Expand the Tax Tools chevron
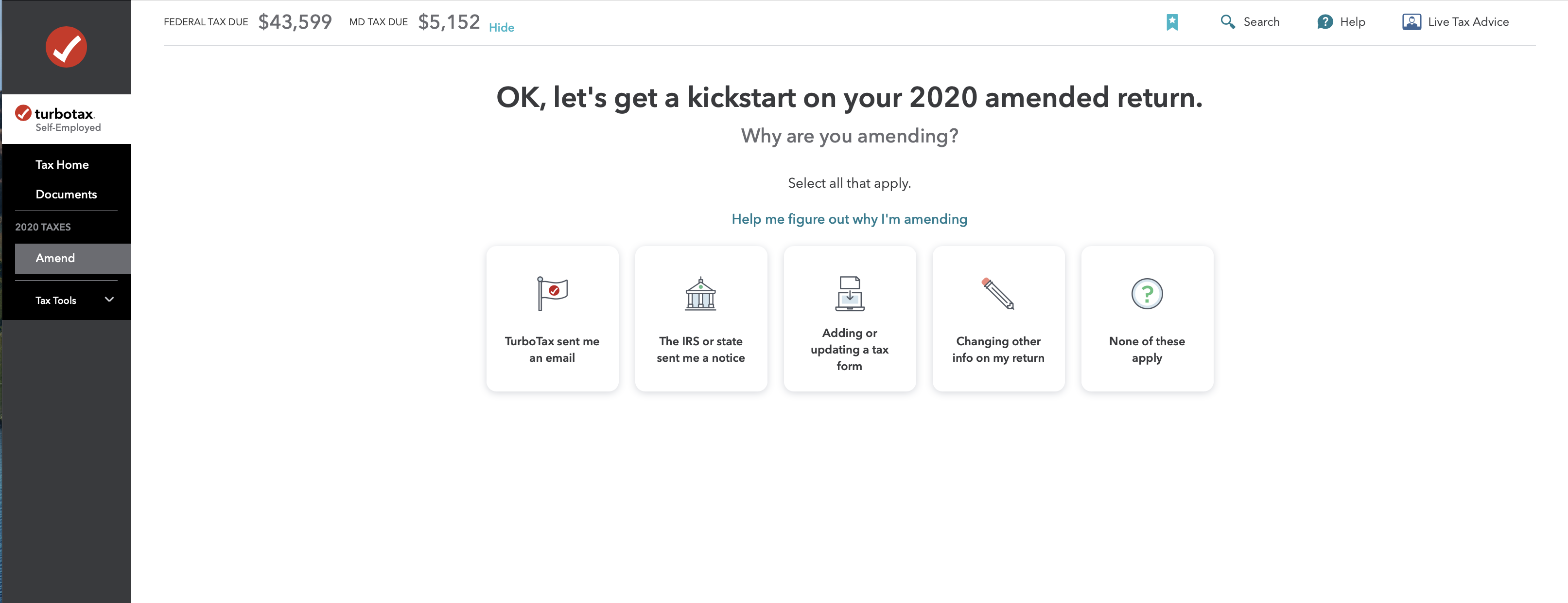The width and height of the screenshot is (1568, 603). point(109,299)
